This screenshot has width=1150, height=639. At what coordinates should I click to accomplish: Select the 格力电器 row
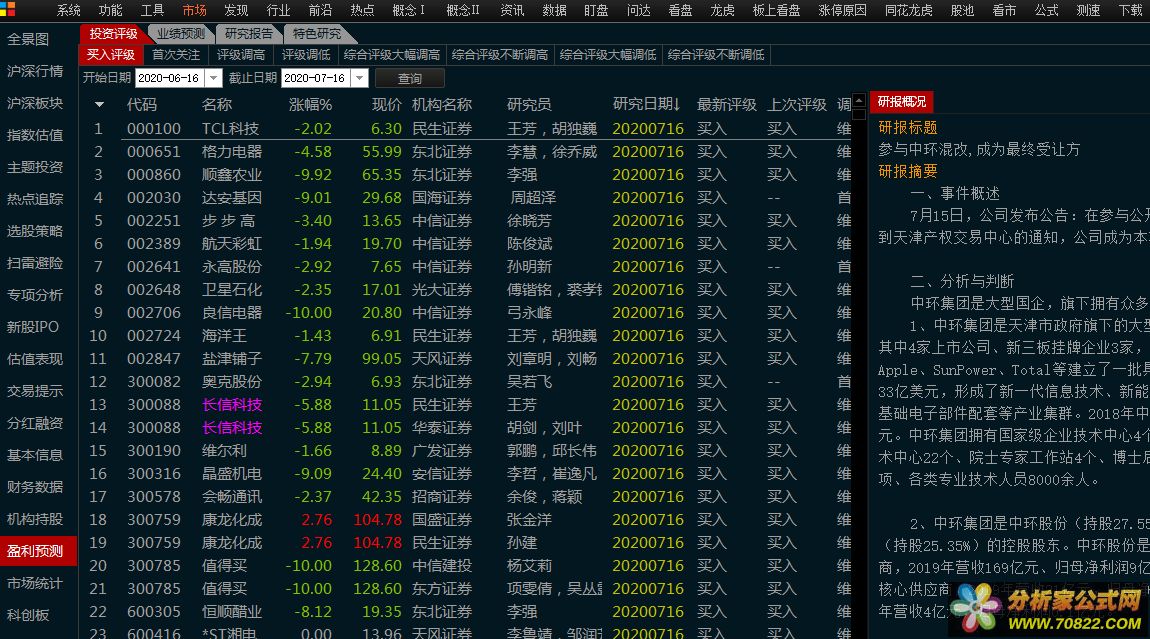coord(466,152)
